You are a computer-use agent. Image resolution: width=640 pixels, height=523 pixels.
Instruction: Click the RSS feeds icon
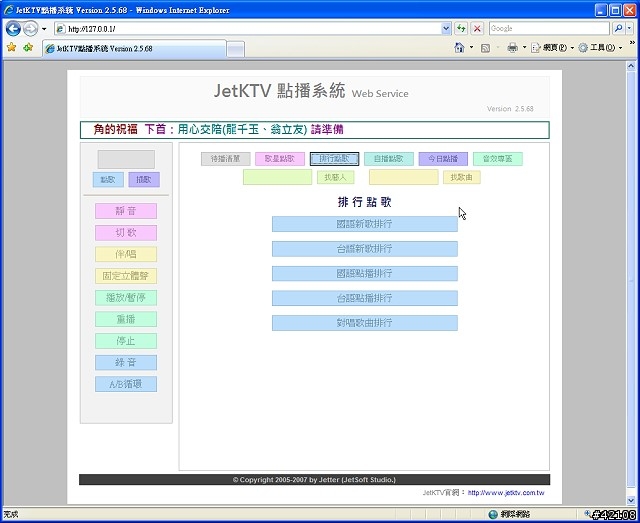(x=485, y=48)
